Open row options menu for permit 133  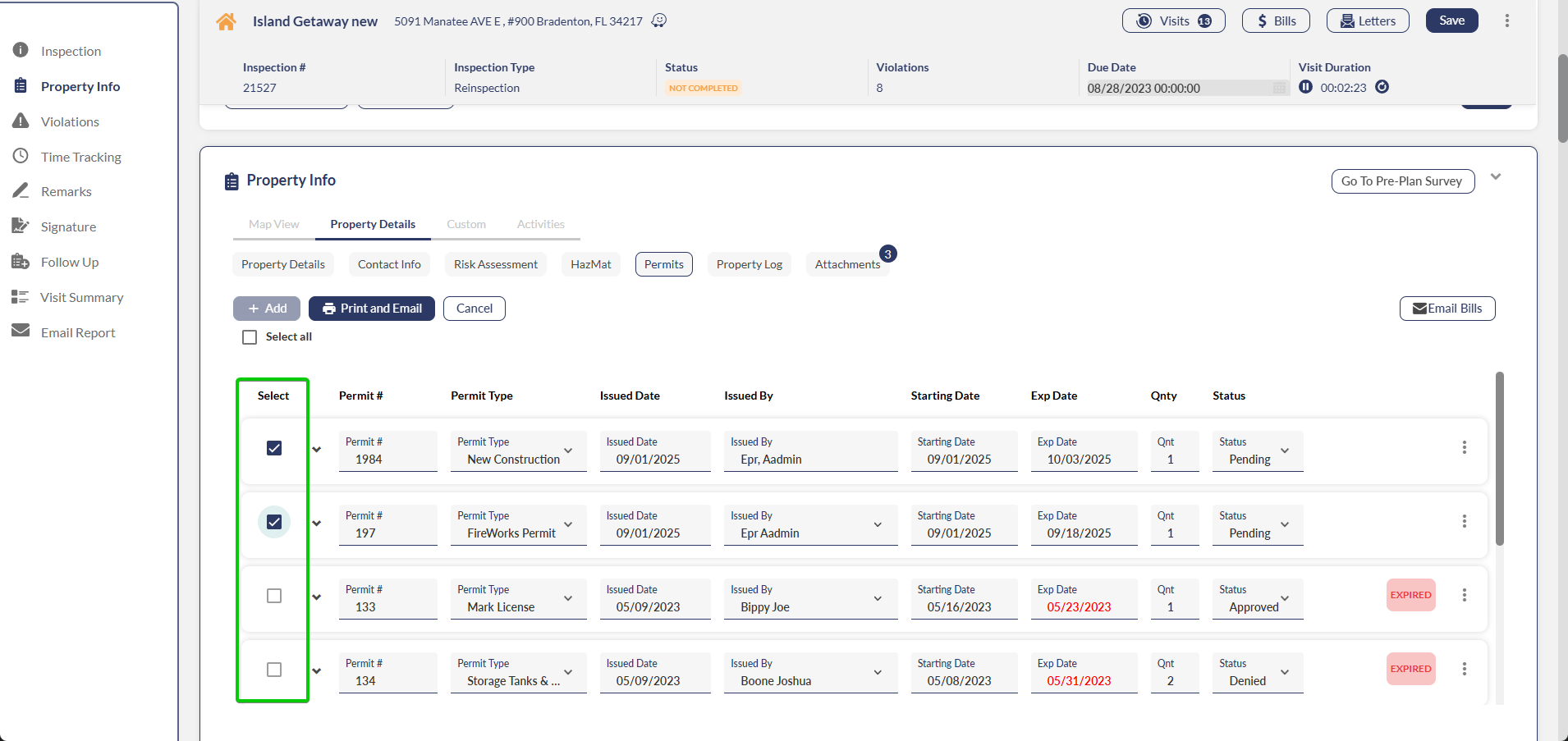1464,595
